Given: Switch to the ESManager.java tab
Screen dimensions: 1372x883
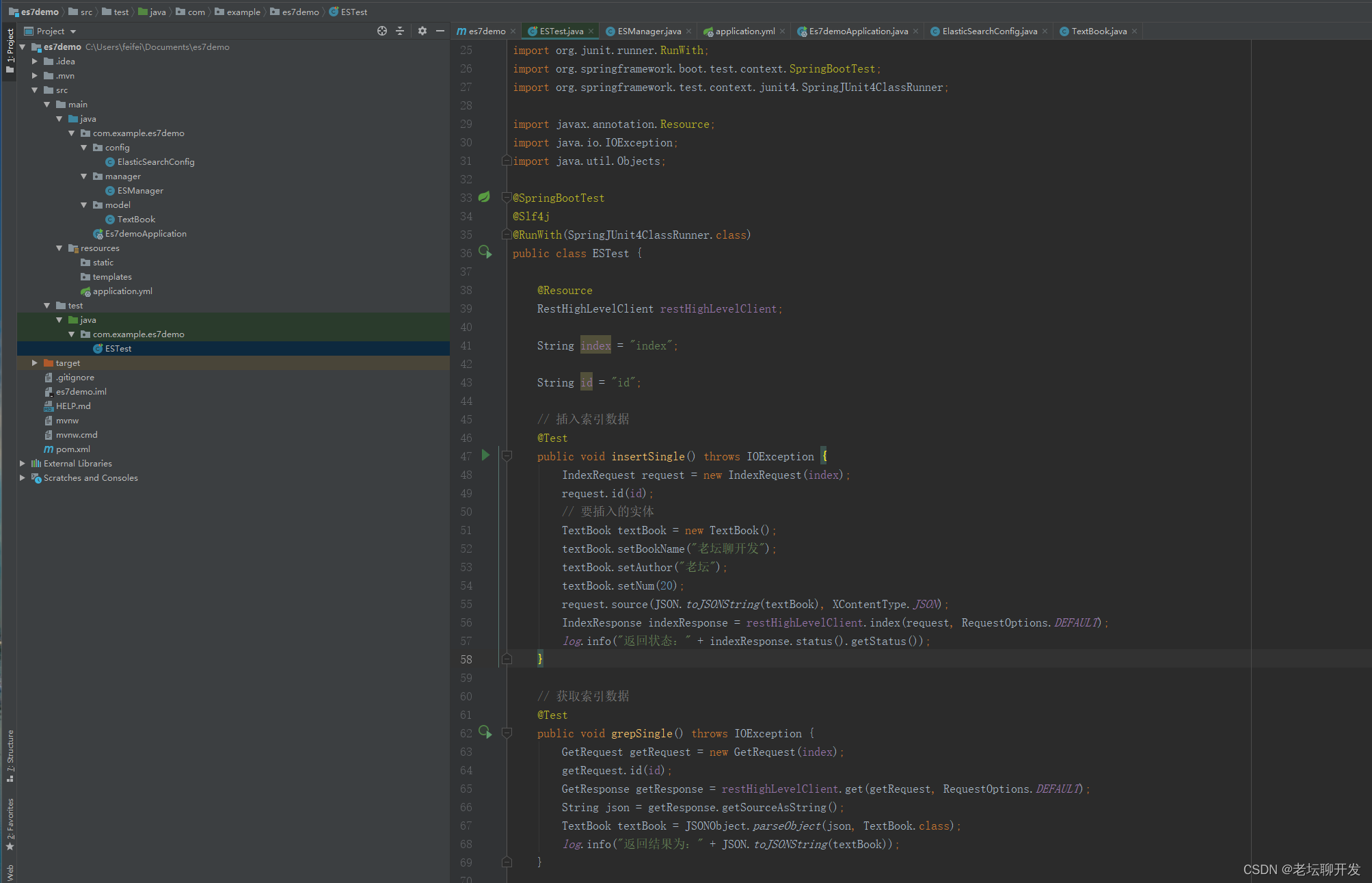Looking at the screenshot, I should click(649, 31).
